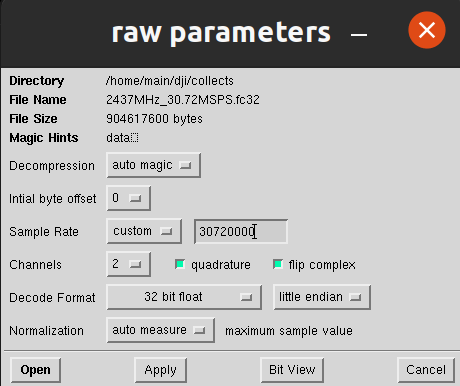Click the Decode Format label
460x386 pixels.
(52, 298)
